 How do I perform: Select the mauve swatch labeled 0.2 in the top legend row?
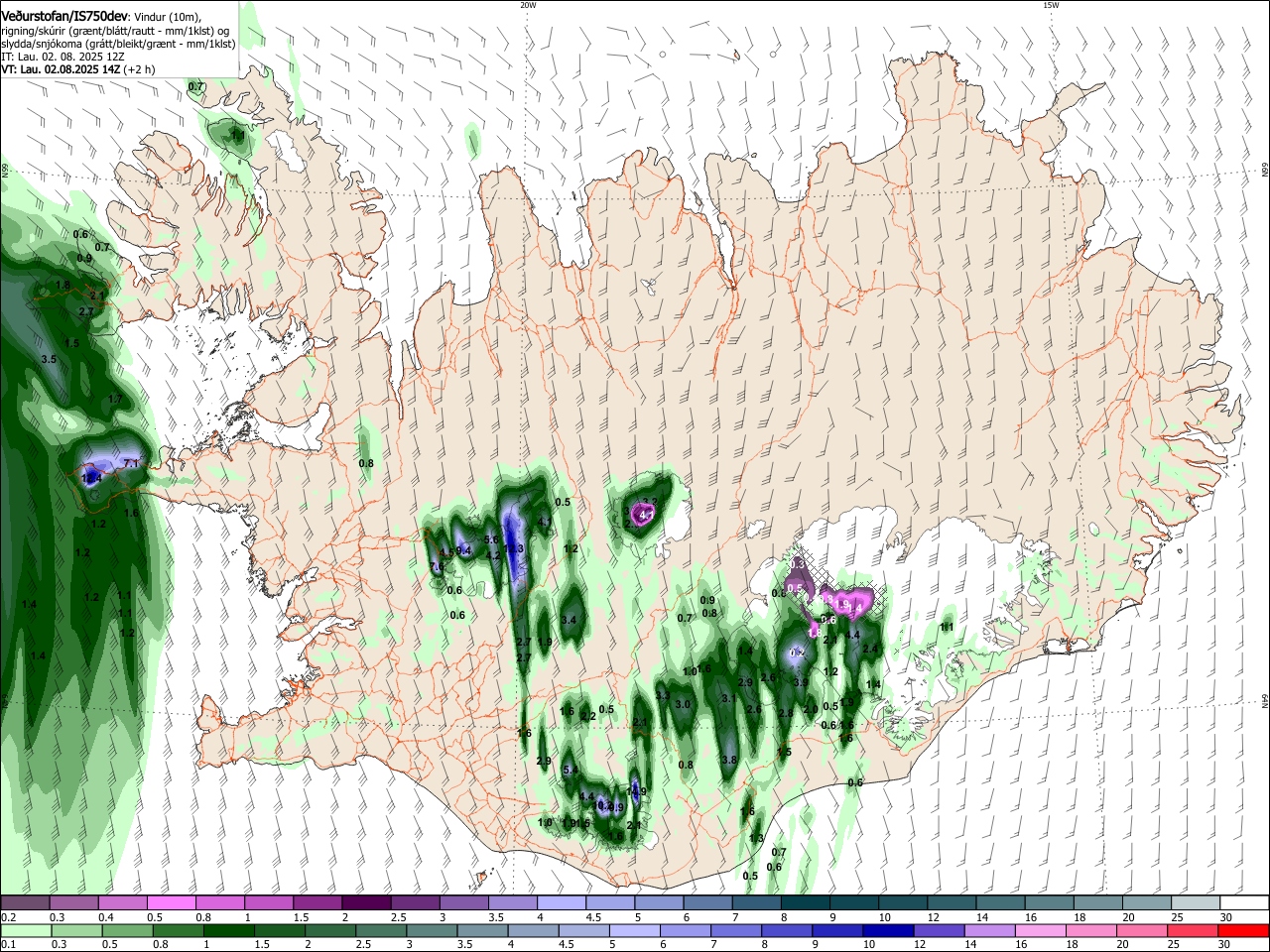pos(25,903)
